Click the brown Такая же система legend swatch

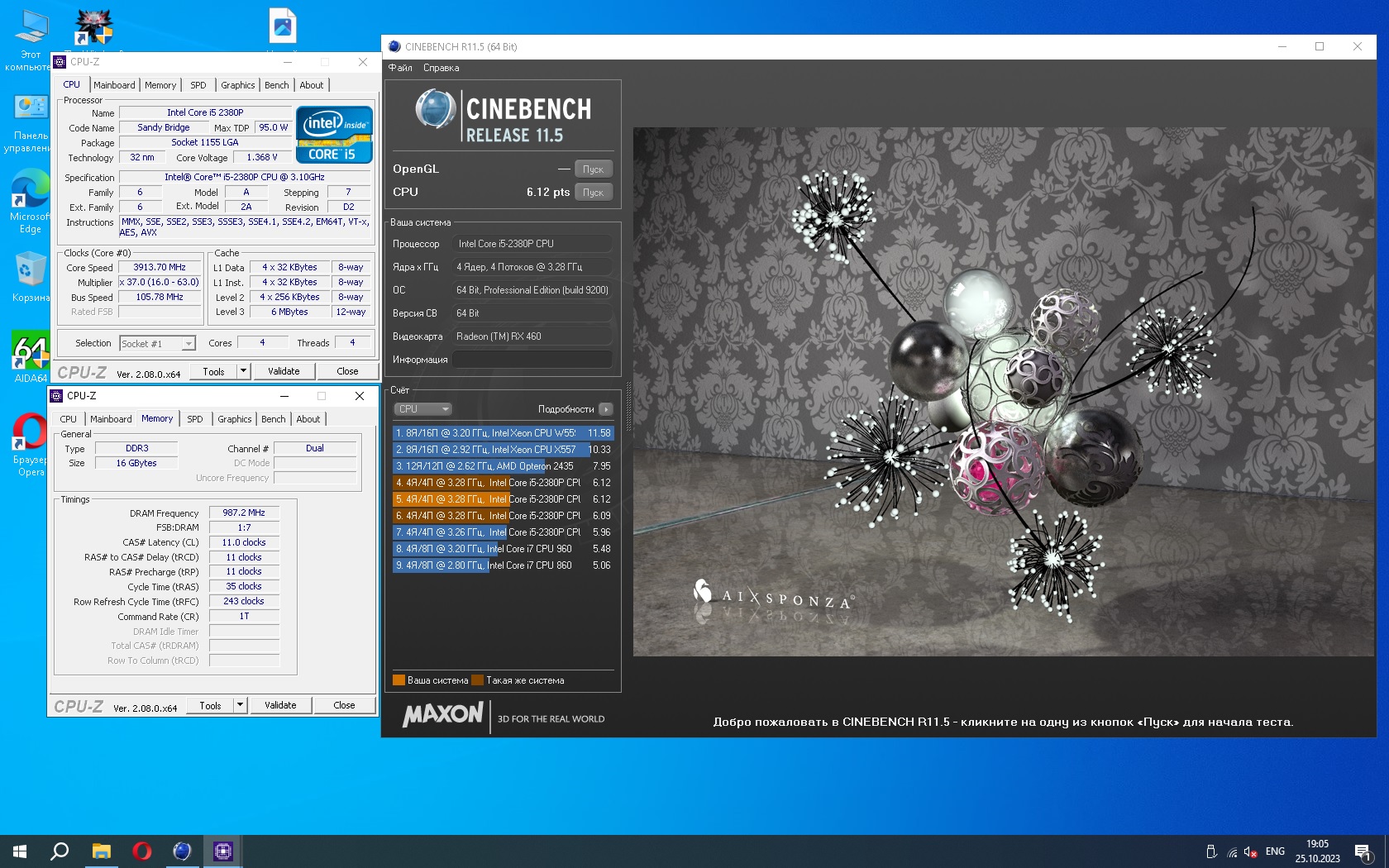click(477, 680)
